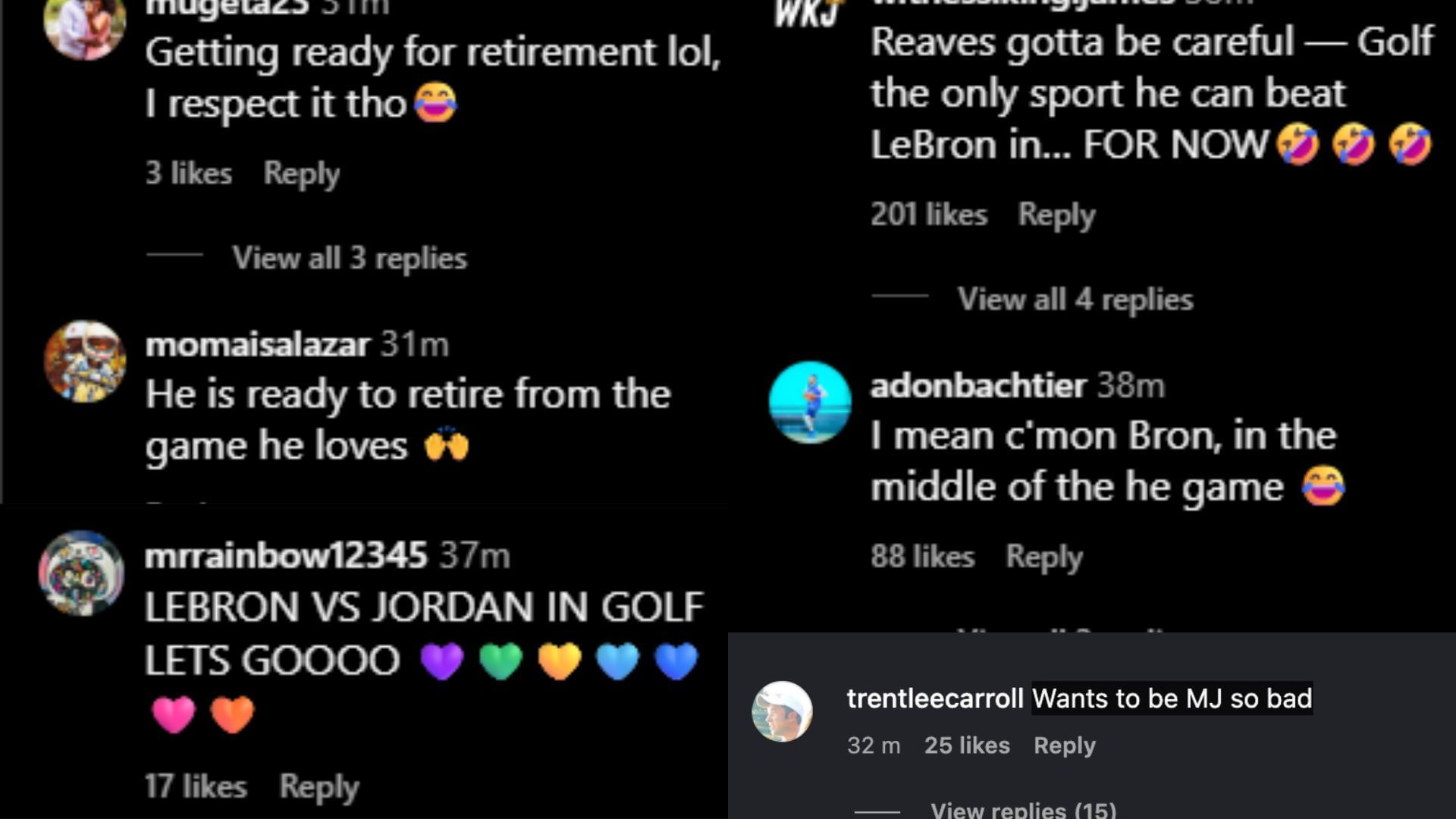Screen dimensions: 1456x819
Task: Open the adonbachtier username link
Action: click(x=979, y=386)
